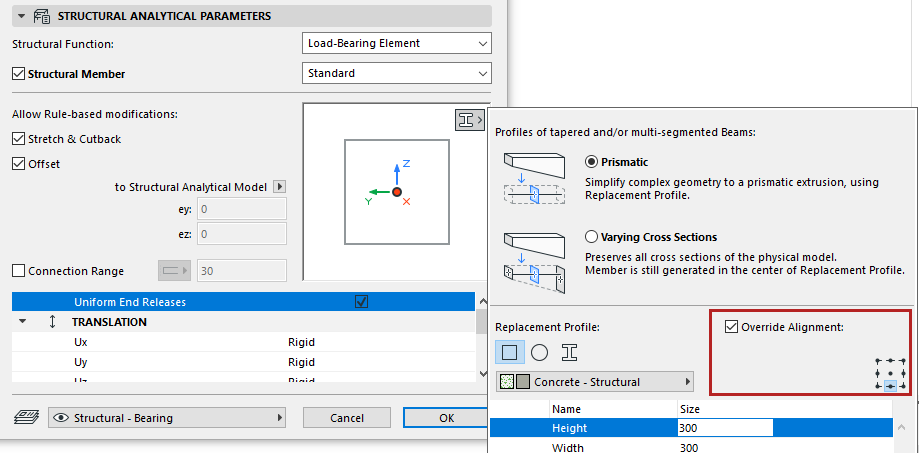Click the release list scrollbar down arrow
The height and width of the screenshot is (453, 919).
(484, 373)
